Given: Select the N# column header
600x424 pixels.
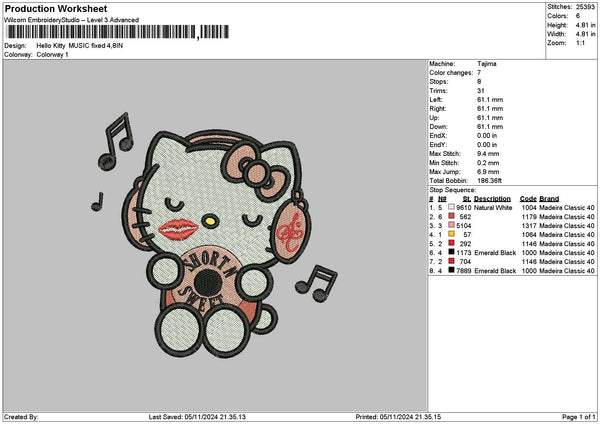Looking at the screenshot, I should [x=442, y=199].
